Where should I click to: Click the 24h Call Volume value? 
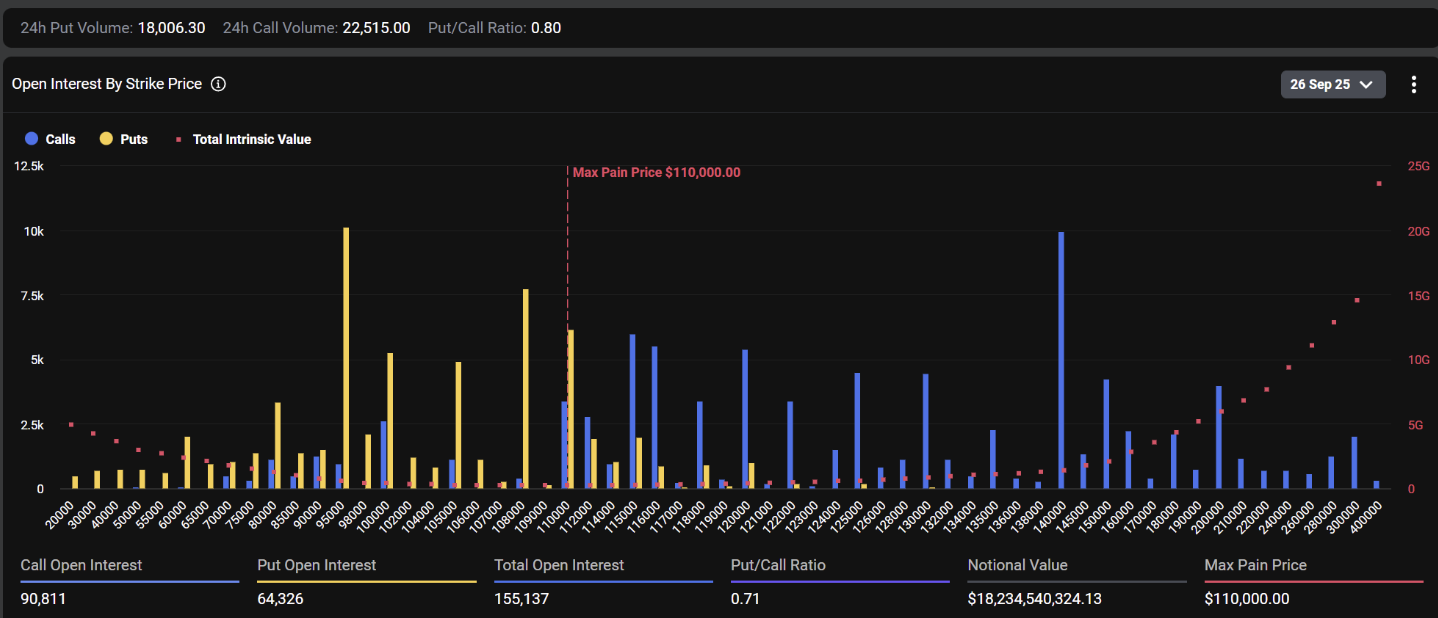(x=376, y=28)
